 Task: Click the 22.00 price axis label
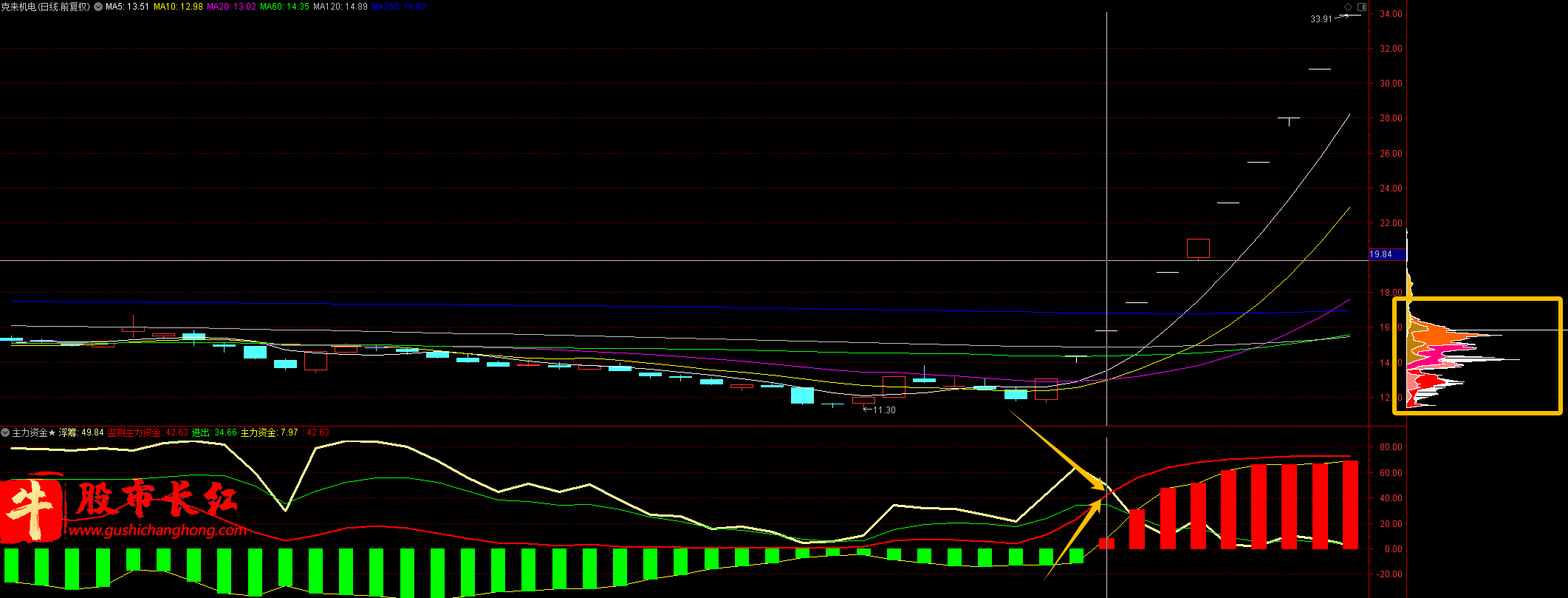pyautogui.click(x=1391, y=223)
